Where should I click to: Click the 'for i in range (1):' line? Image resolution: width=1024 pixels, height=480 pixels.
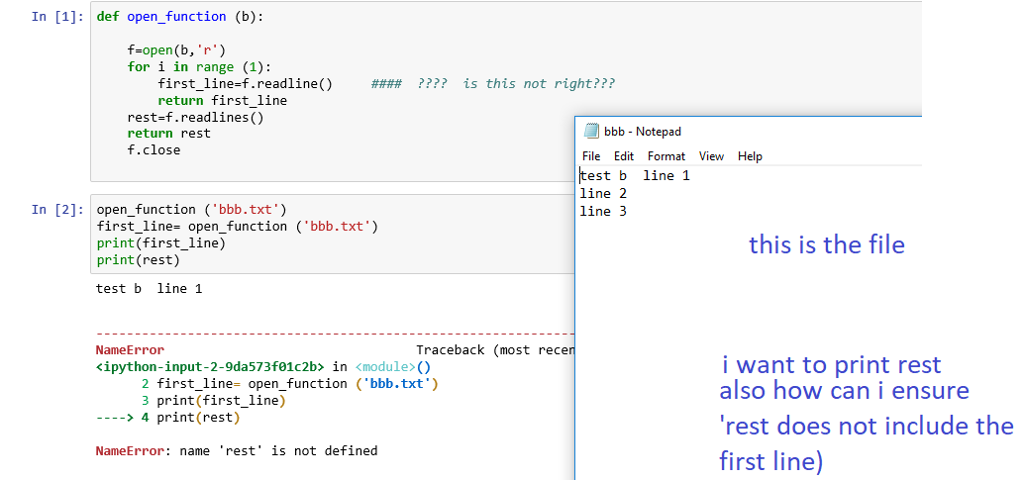coord(199,67)
